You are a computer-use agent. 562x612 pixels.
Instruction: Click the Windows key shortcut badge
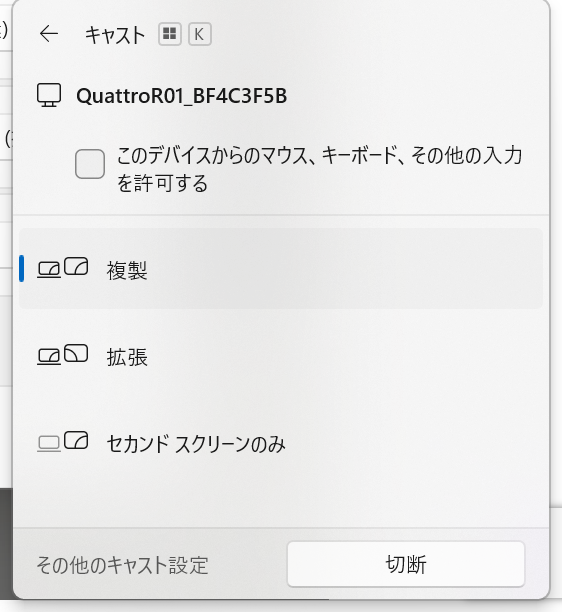click(x=170, y=34)
